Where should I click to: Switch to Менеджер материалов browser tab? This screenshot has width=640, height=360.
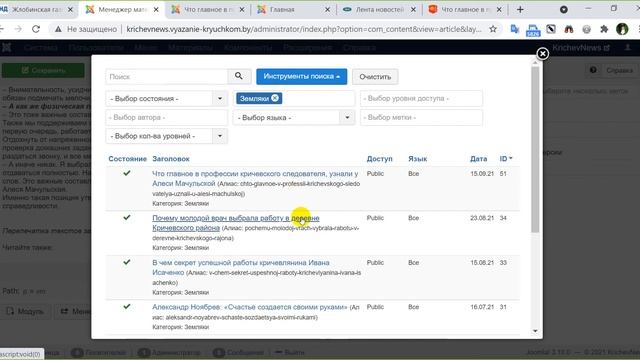click(x=122, y=9)
